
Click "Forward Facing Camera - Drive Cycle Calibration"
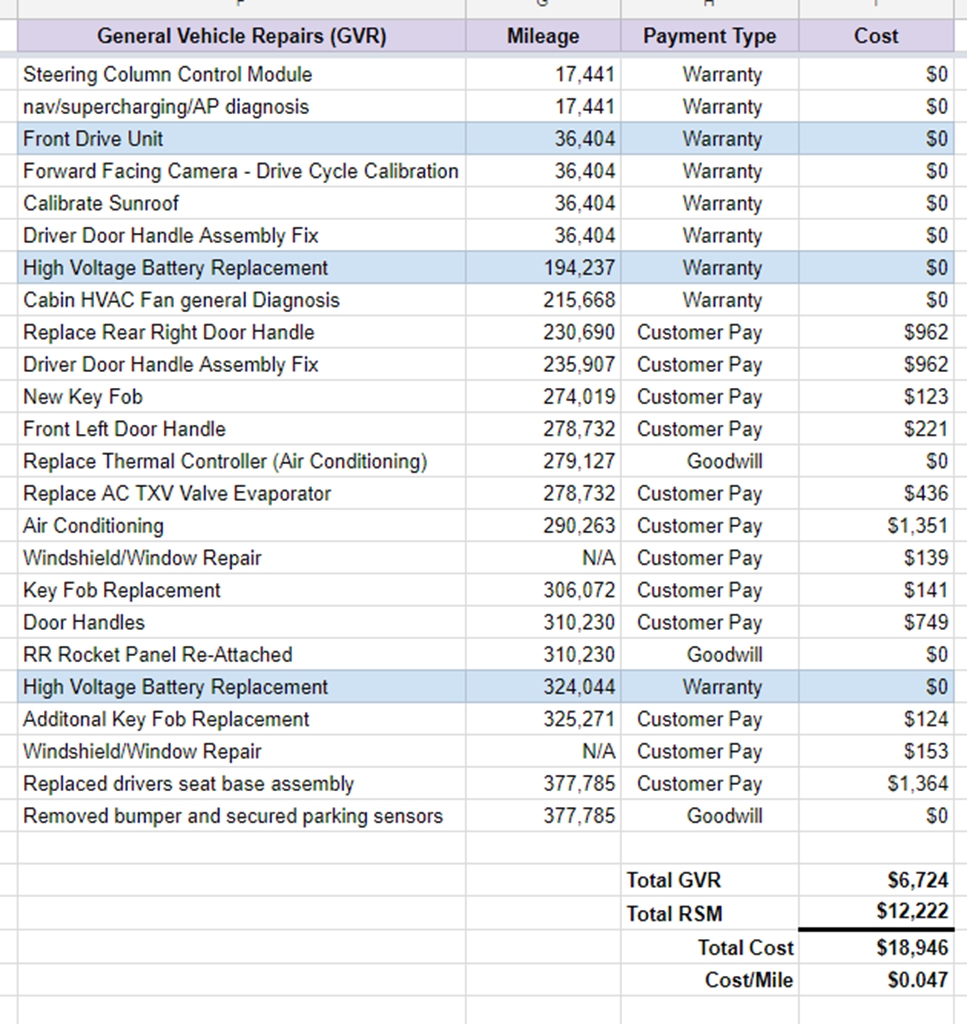(x=241, y=171)
